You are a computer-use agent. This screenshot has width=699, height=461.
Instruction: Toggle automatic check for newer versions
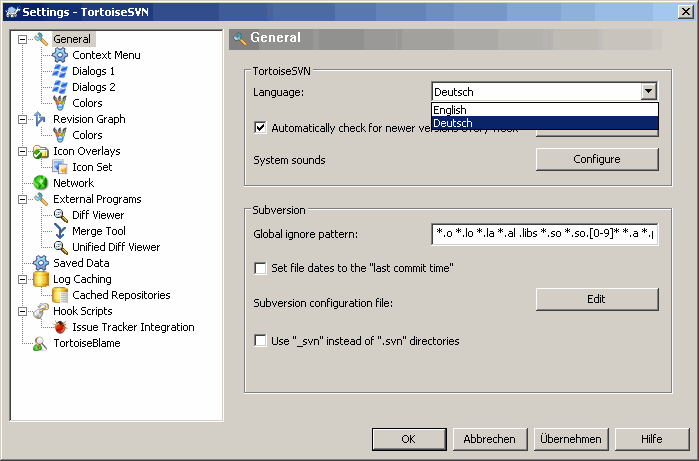(x=260, y=128)
